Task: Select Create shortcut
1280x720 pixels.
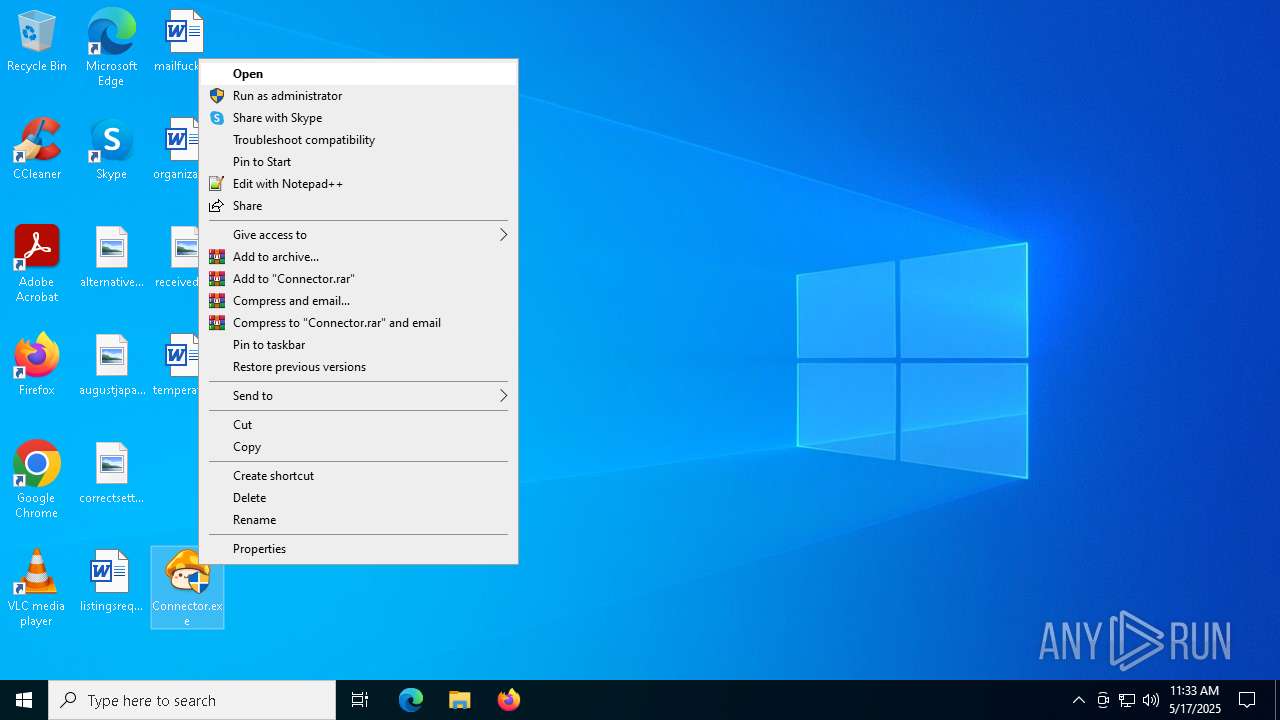Action: [359, 476]
